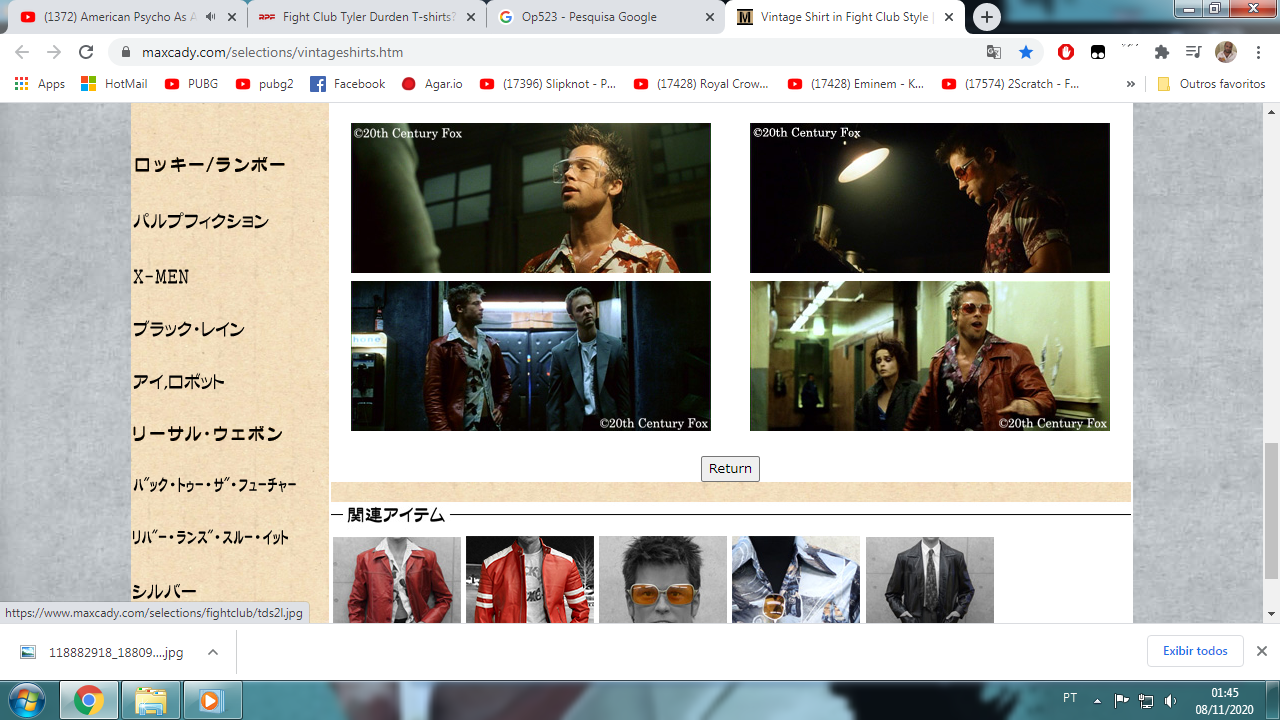Expand the download item options chevron
This screenshot has width=1280, height=720.
coord(213,652)
